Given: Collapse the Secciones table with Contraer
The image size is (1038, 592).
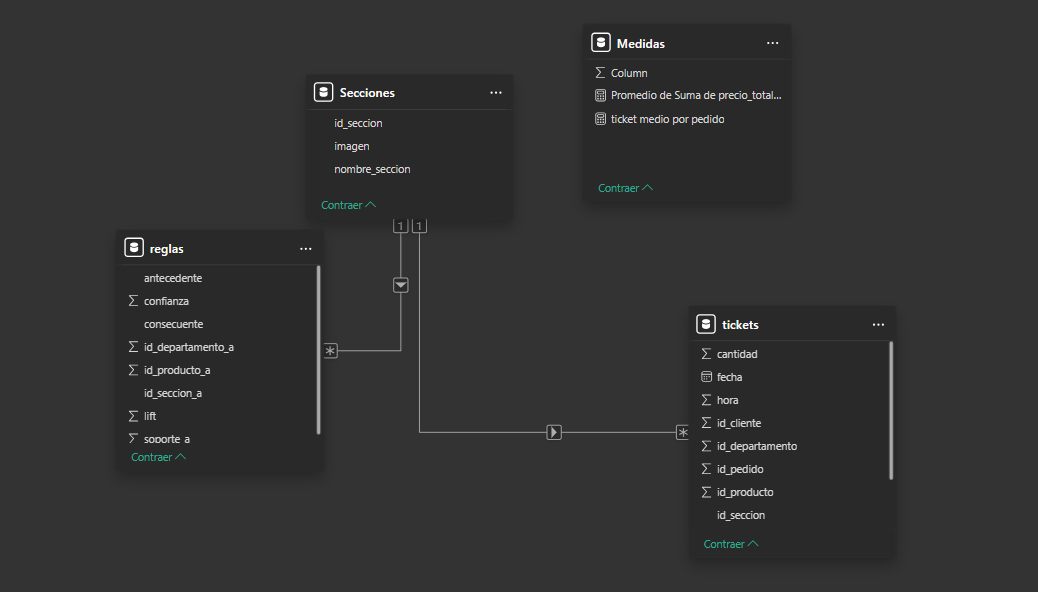Looking at the screenshot, I should pyautogui.click(x=348, y=205).
